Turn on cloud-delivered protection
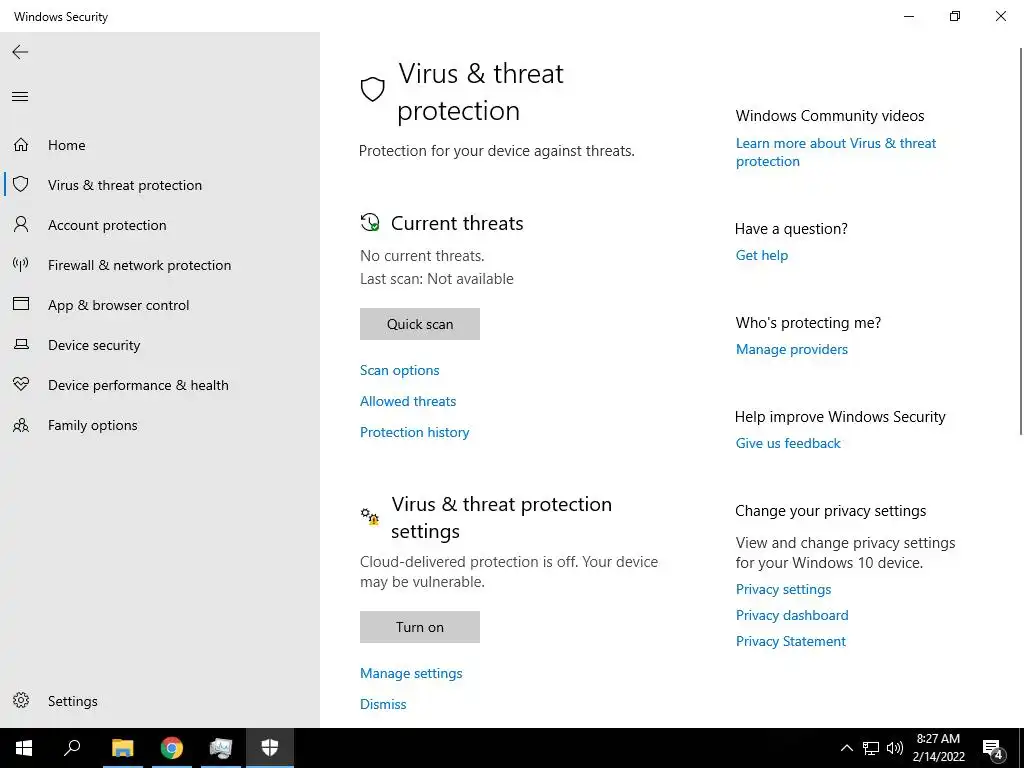 point(420,627)
